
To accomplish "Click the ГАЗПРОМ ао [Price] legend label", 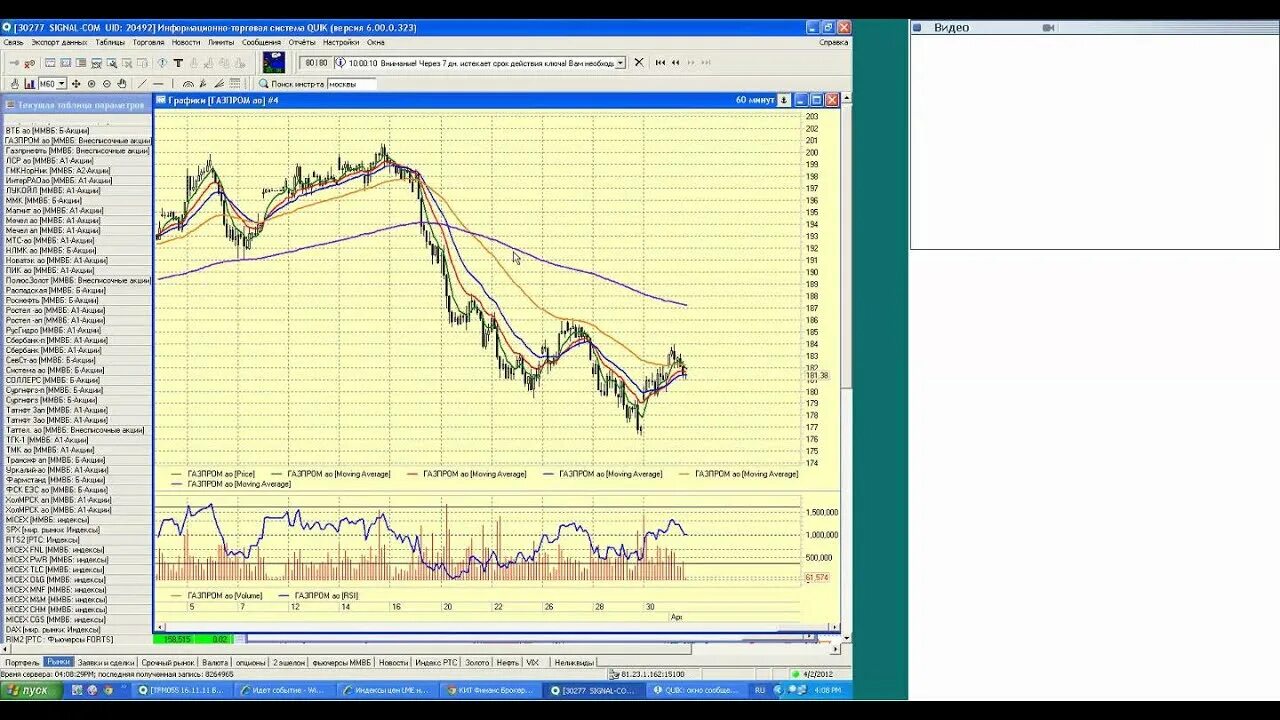I will [x=221, y=474].
